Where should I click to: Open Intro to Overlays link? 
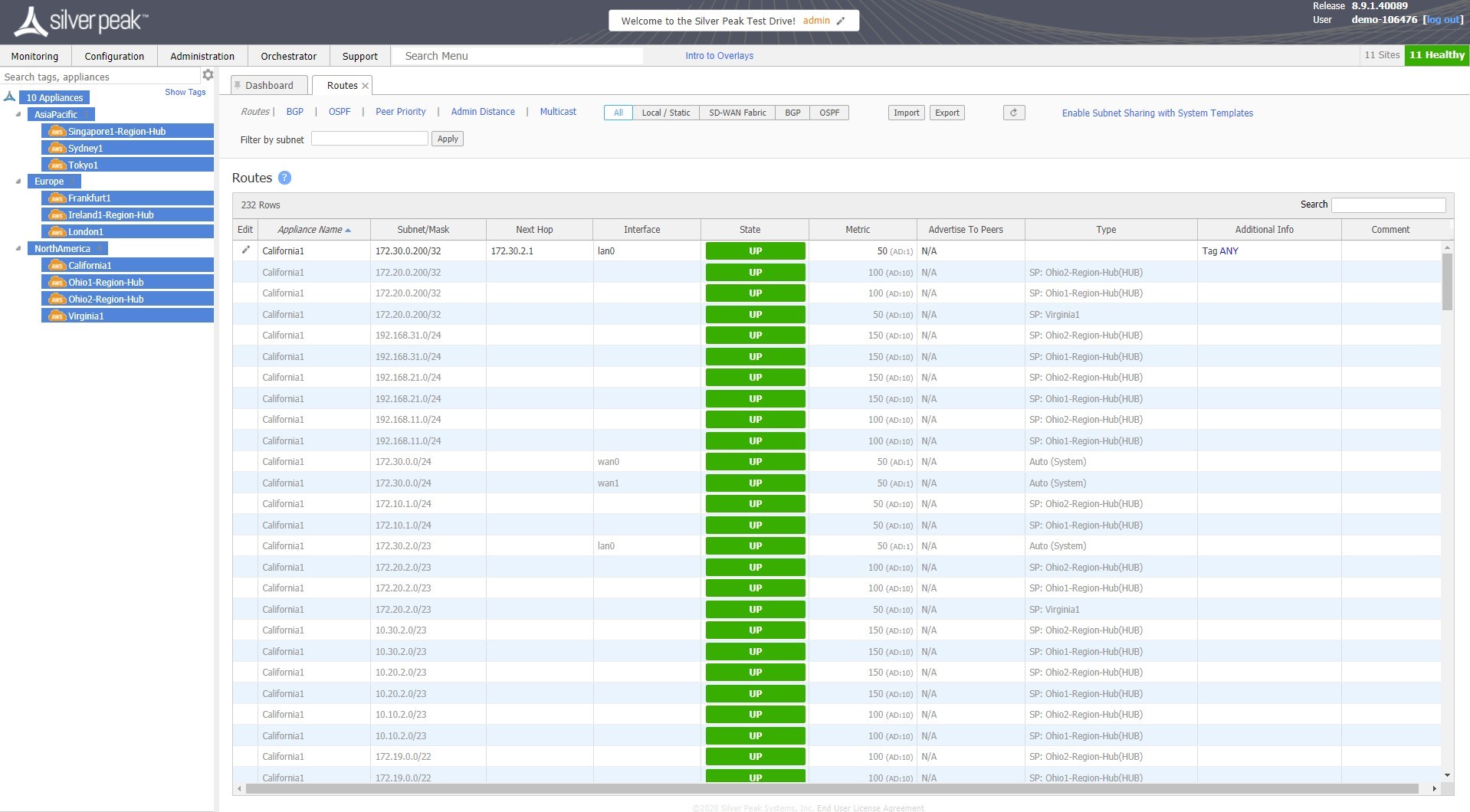[x=719, y=56]
